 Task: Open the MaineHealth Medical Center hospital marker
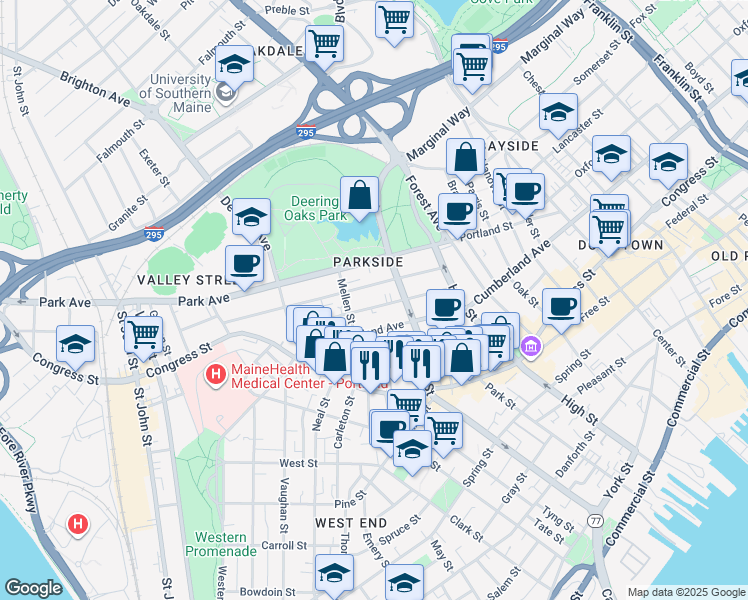pos(216,374)
